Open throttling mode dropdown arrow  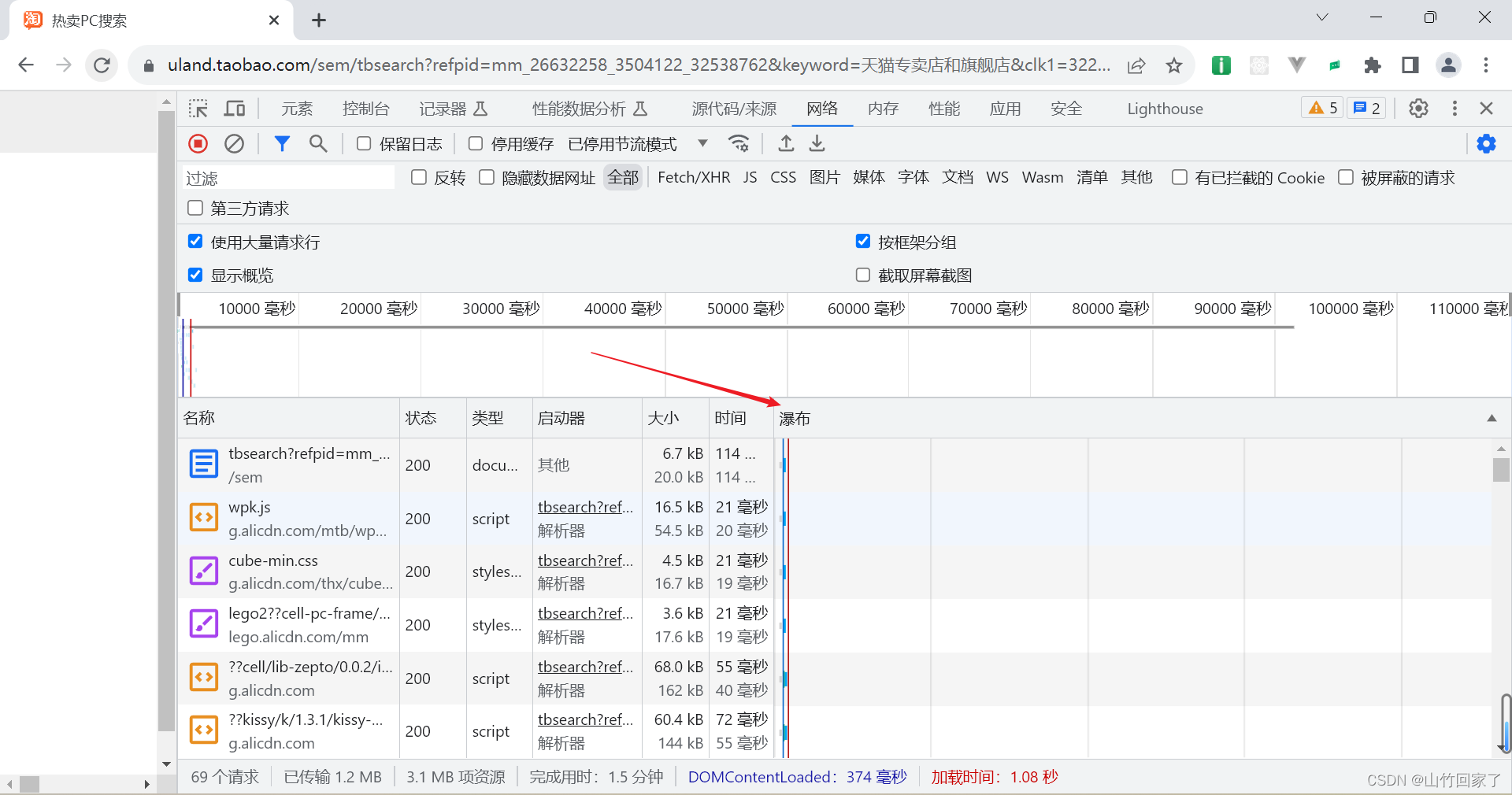click(702, 143)
